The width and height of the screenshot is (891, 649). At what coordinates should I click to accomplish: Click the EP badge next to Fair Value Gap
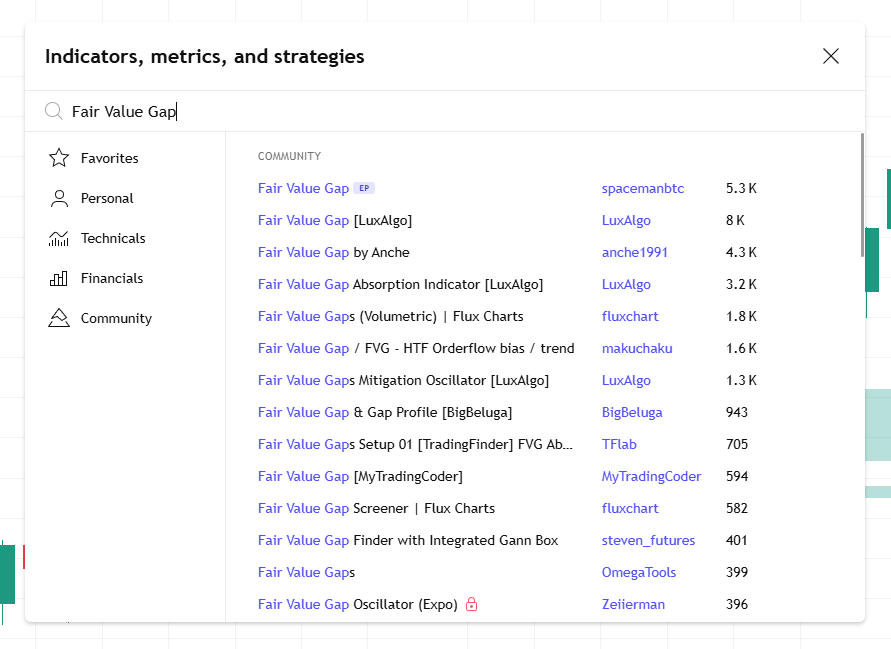point(364,188)
